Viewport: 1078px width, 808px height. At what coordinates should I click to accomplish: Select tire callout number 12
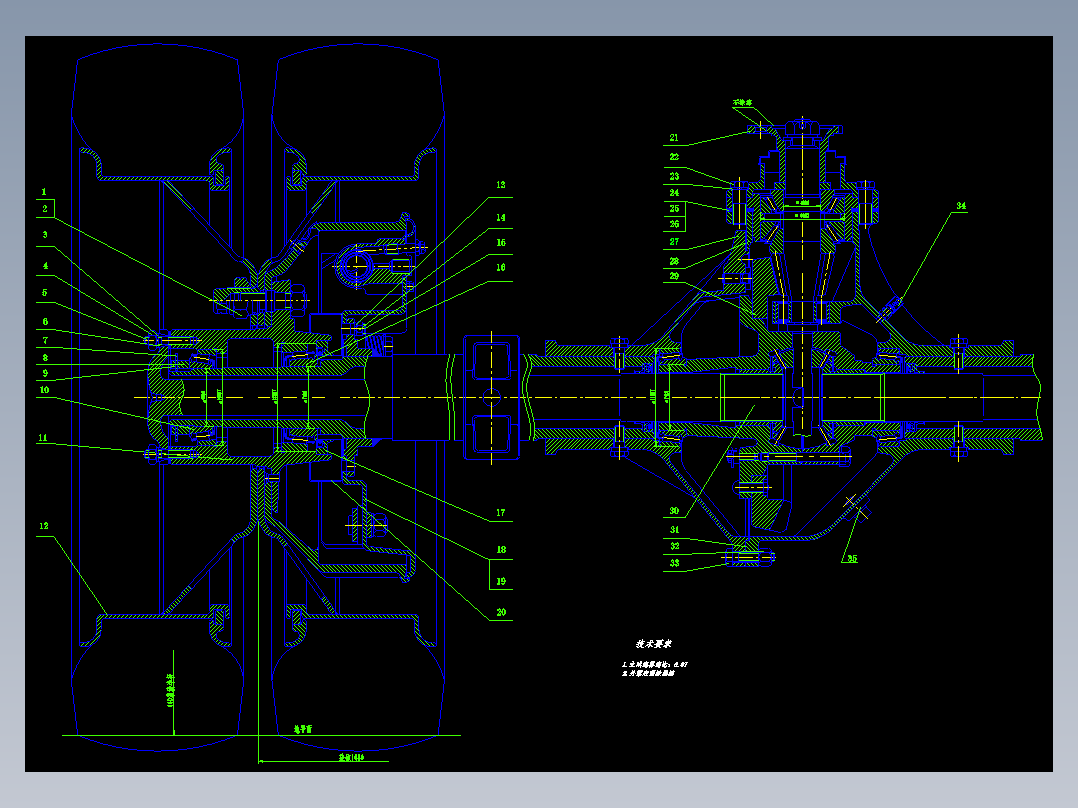(x=44, y=526)
